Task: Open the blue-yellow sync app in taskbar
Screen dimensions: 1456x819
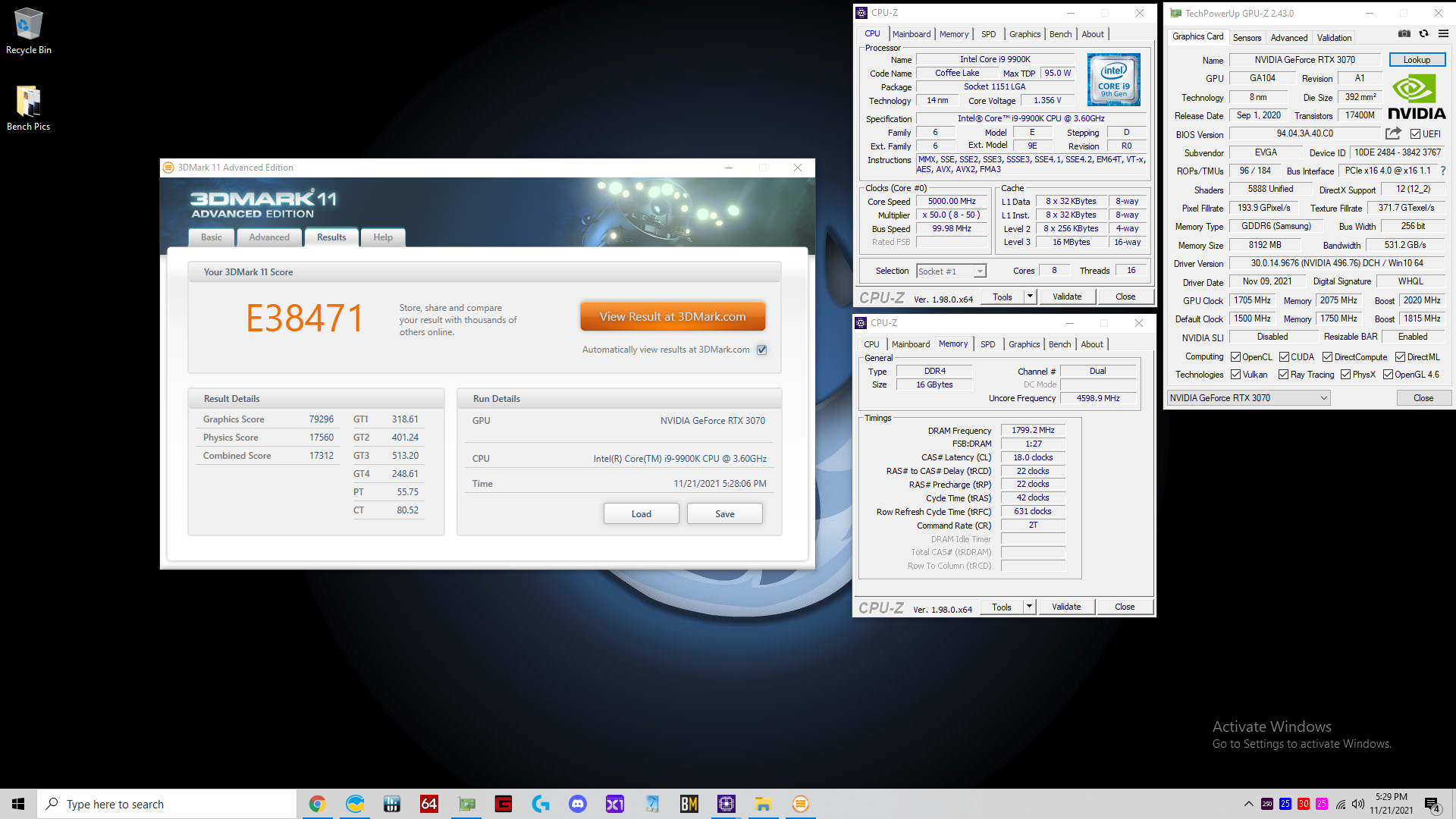Action: click(x=355, y=804)
